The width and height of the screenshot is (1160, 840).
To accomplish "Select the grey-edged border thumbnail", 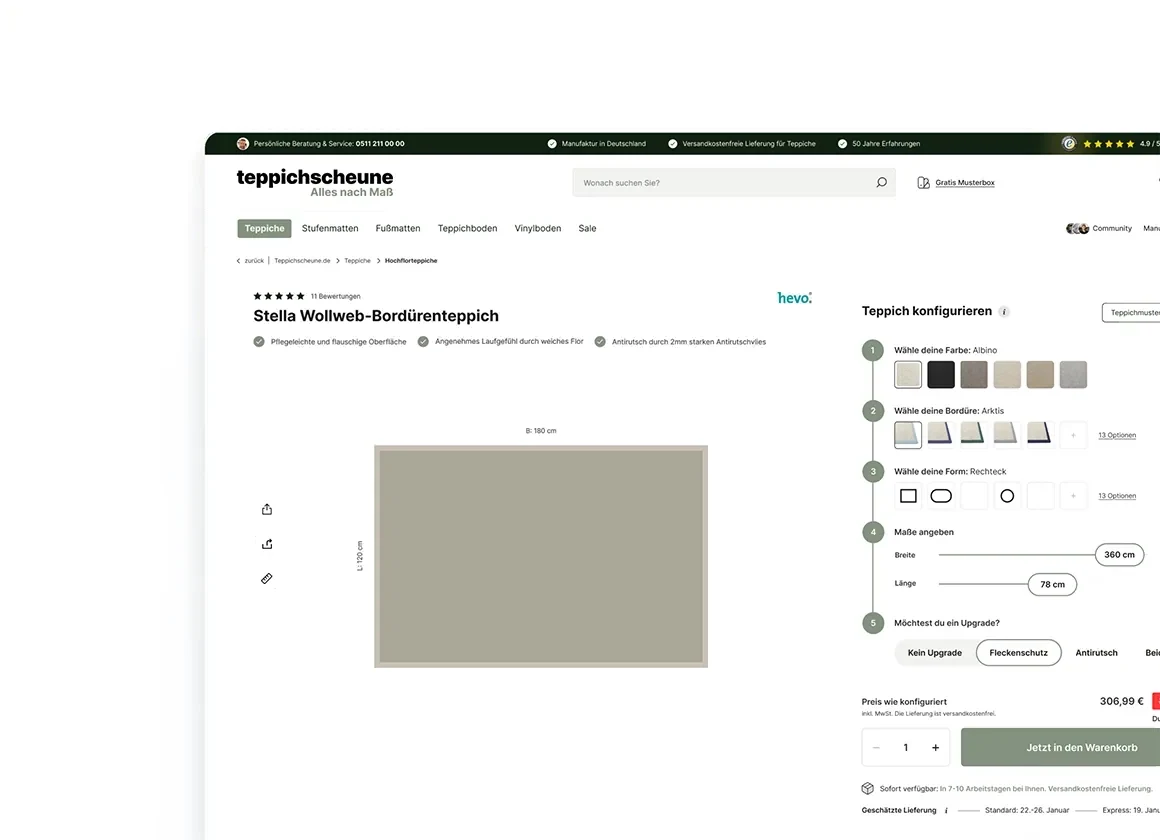I will [1007, 435].
